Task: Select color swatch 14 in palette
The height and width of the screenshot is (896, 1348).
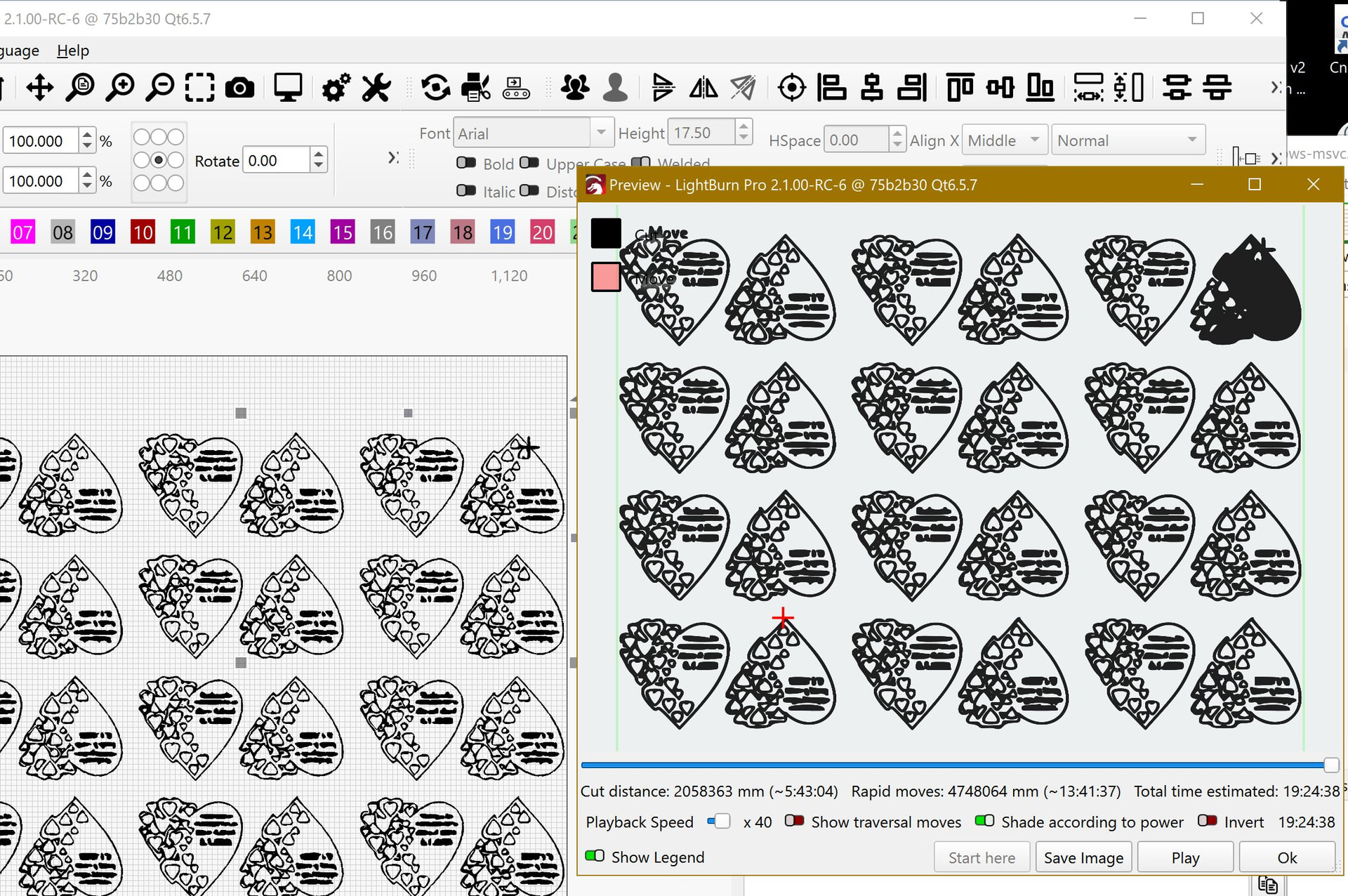Action: [x=303, y=232]
